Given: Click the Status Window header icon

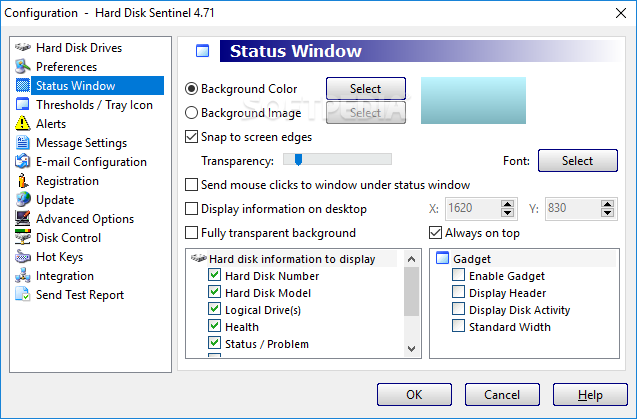Looking at the screenshot, I should coord(202,51).
